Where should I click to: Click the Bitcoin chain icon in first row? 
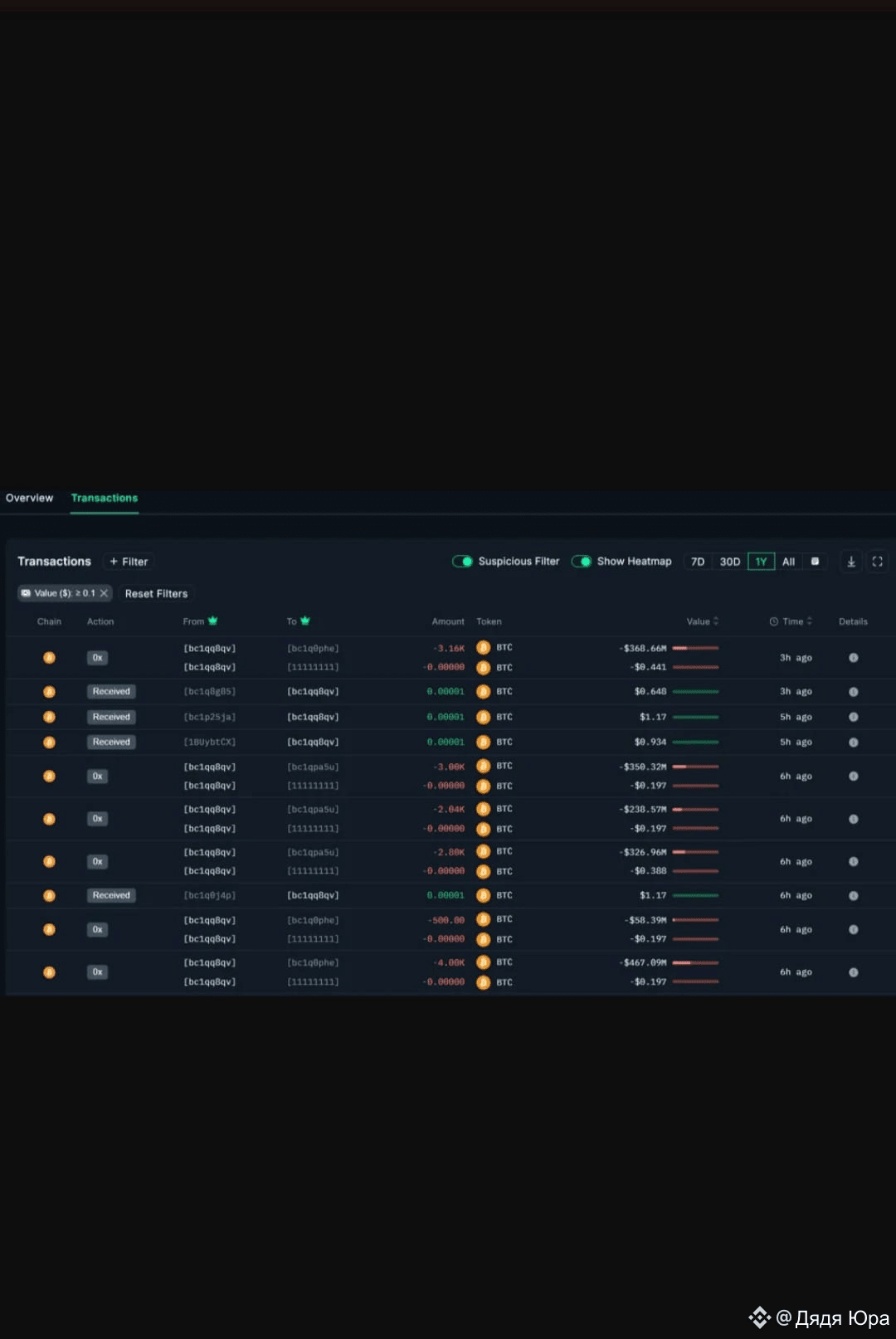click(x=49, y=658)
